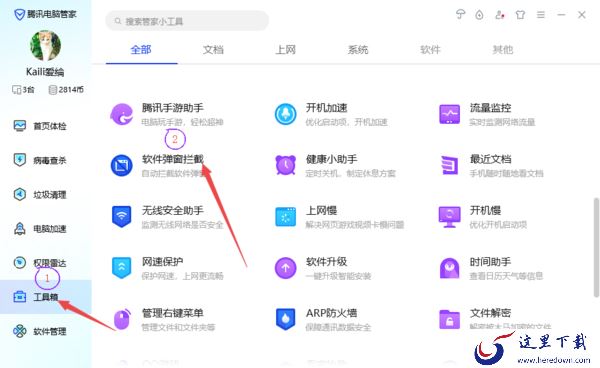This screenshot has width=600, height=368.
Task: Open the 管理右键菜单 mouse icon
Action: tap(122, 319)
